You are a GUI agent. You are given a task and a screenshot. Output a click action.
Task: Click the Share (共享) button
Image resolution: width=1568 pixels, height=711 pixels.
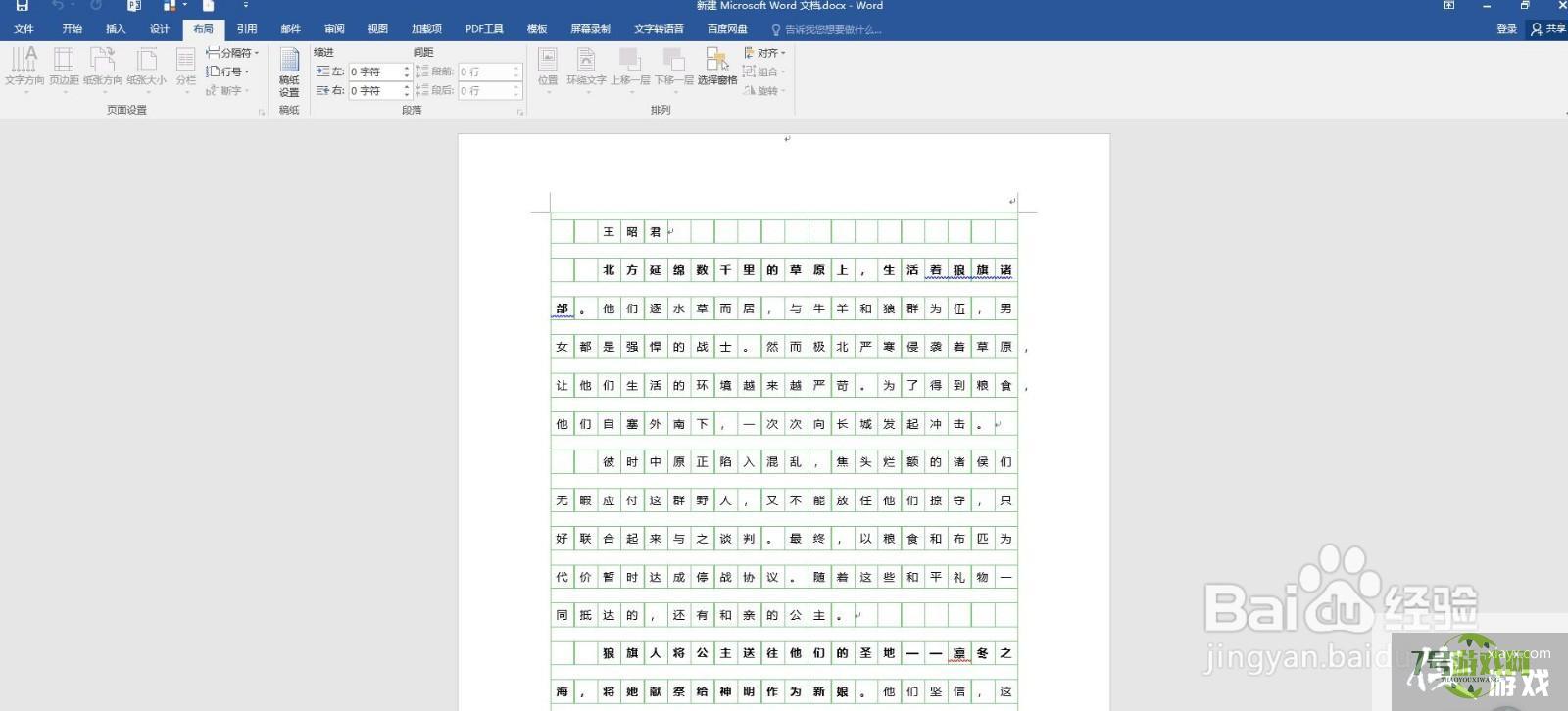(1548, 29)
